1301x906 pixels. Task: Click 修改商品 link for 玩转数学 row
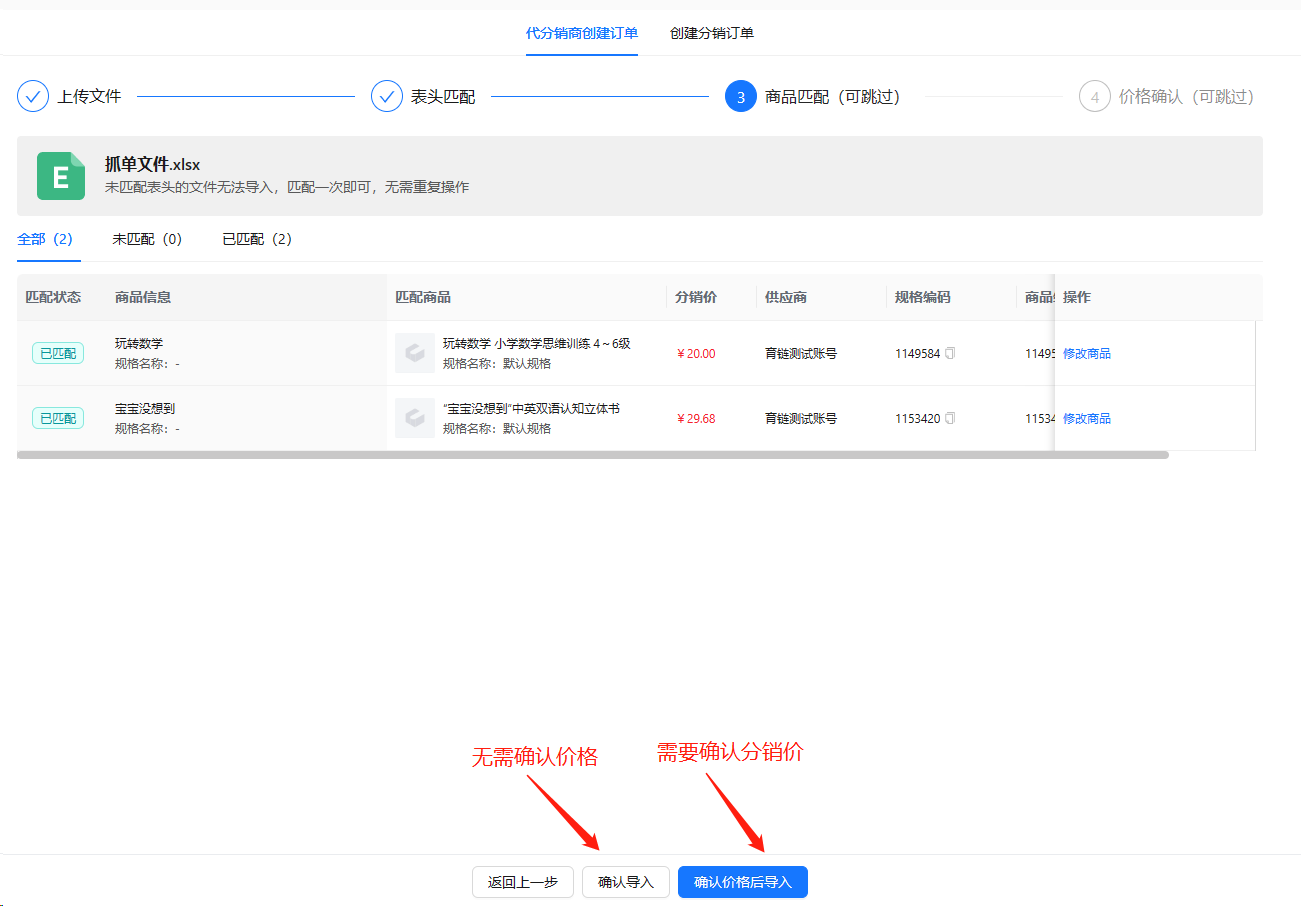point(1087,353)
